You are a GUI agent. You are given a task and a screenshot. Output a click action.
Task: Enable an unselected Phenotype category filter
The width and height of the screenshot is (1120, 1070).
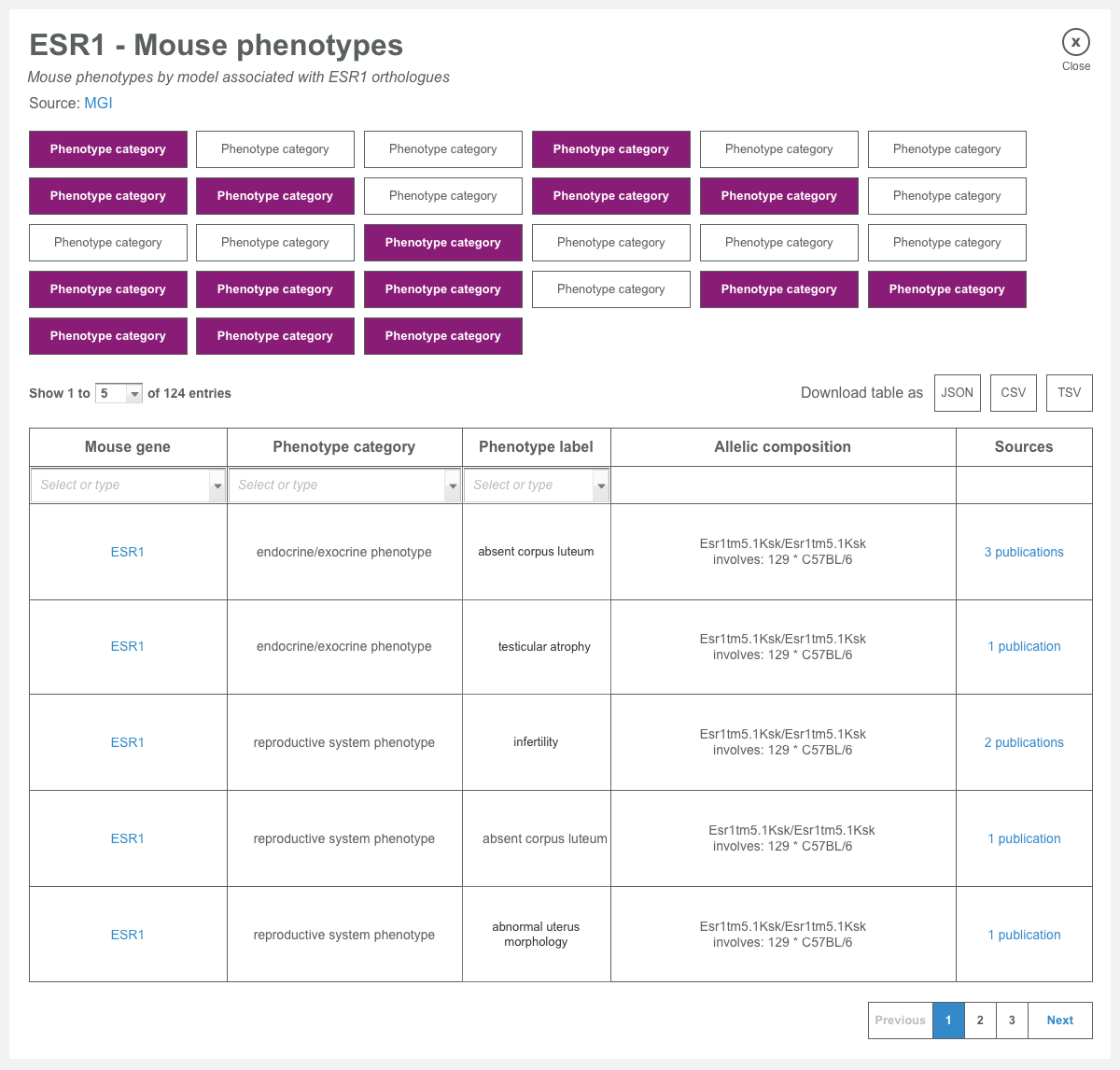coord(274,149)
